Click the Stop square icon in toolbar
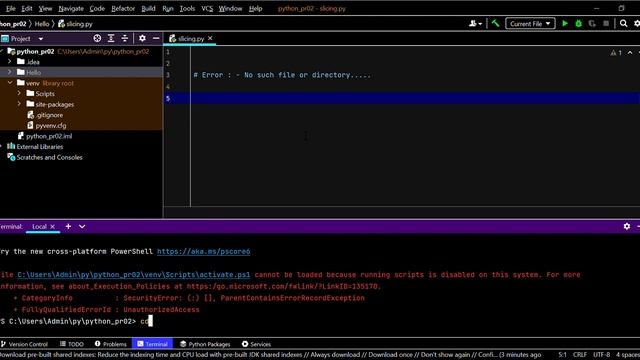 pos(606,24)
